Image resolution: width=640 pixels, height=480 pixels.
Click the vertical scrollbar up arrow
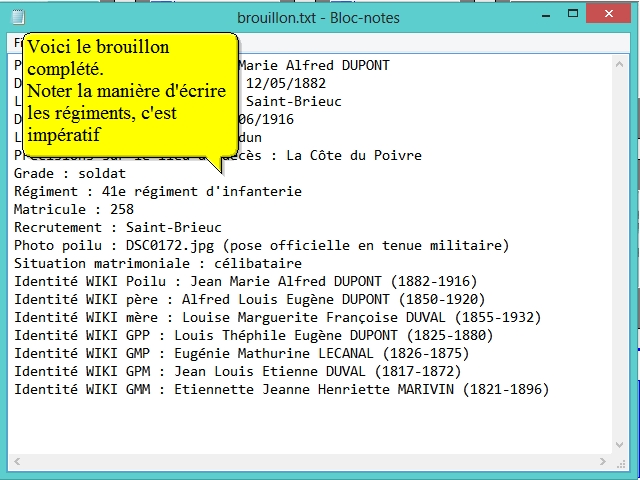[x=621, y=63]
